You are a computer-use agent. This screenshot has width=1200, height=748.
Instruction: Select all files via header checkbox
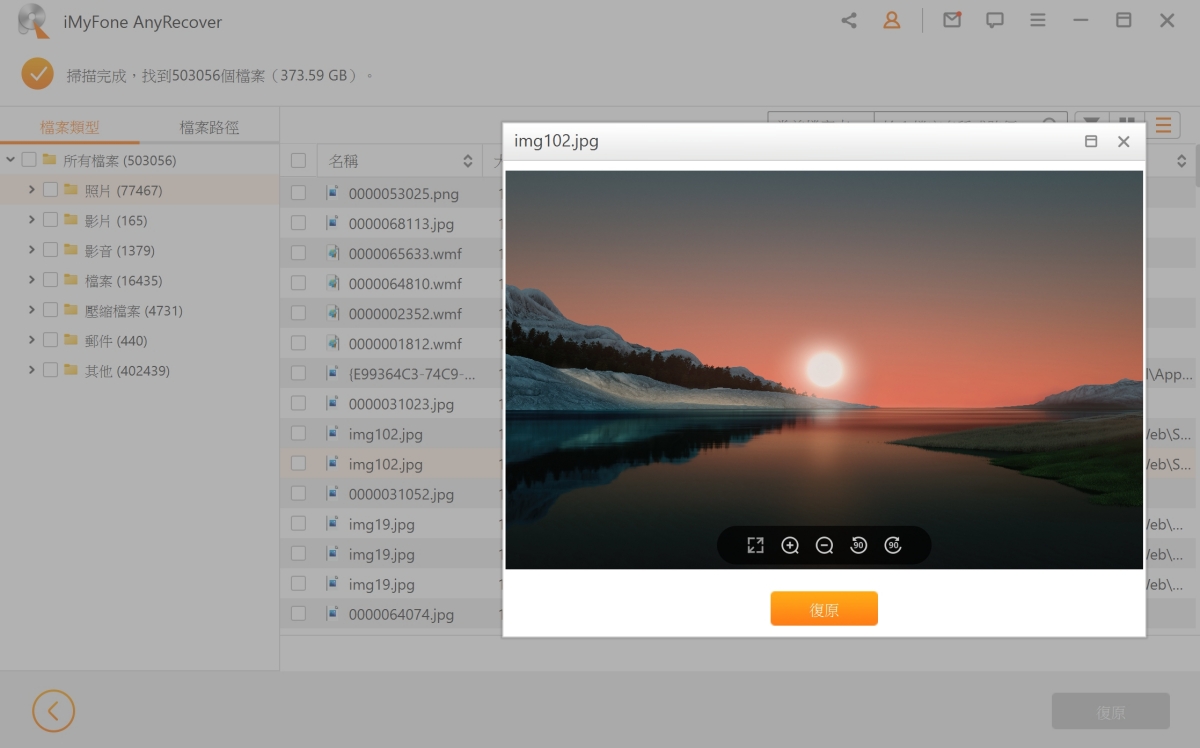298,161
